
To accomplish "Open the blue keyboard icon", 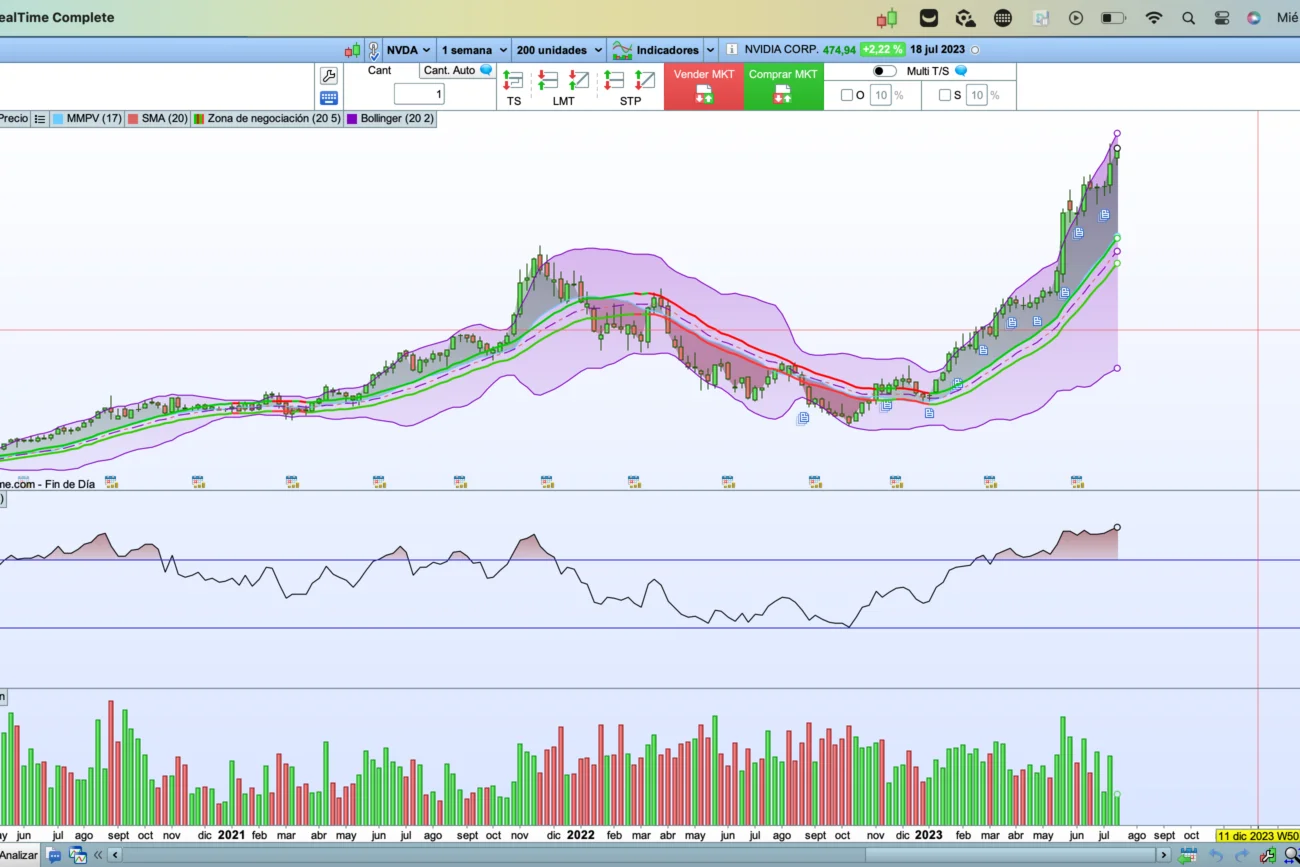I will point(328,98).
